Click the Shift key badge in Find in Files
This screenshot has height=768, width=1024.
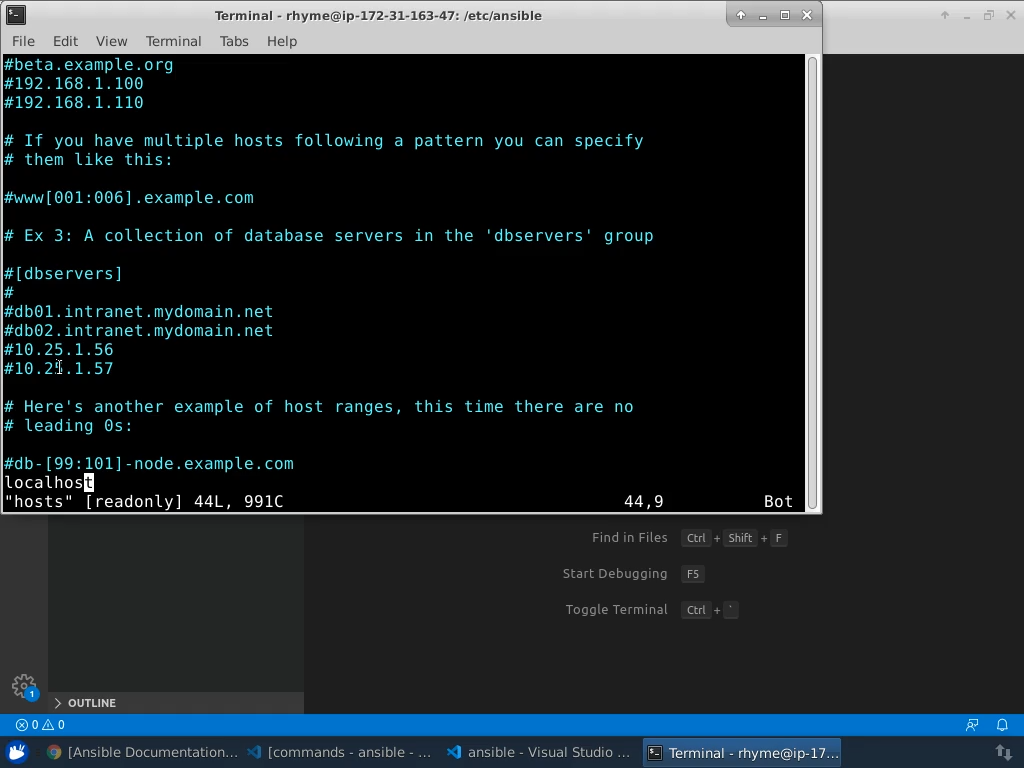coord(740,538)
